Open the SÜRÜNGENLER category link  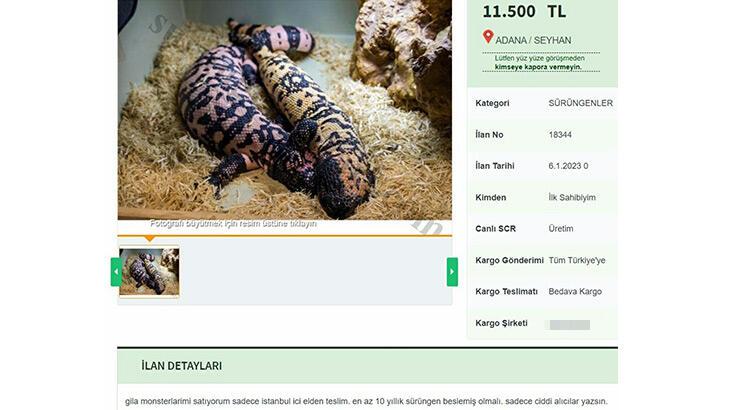pyautogui.click(x=580, y=103)
